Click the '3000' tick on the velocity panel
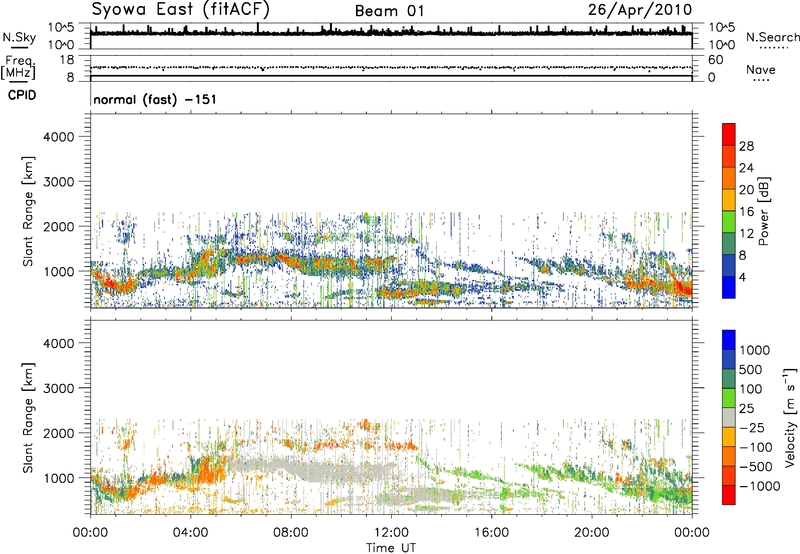The image size is (800, 554). (x=59, y=388)
